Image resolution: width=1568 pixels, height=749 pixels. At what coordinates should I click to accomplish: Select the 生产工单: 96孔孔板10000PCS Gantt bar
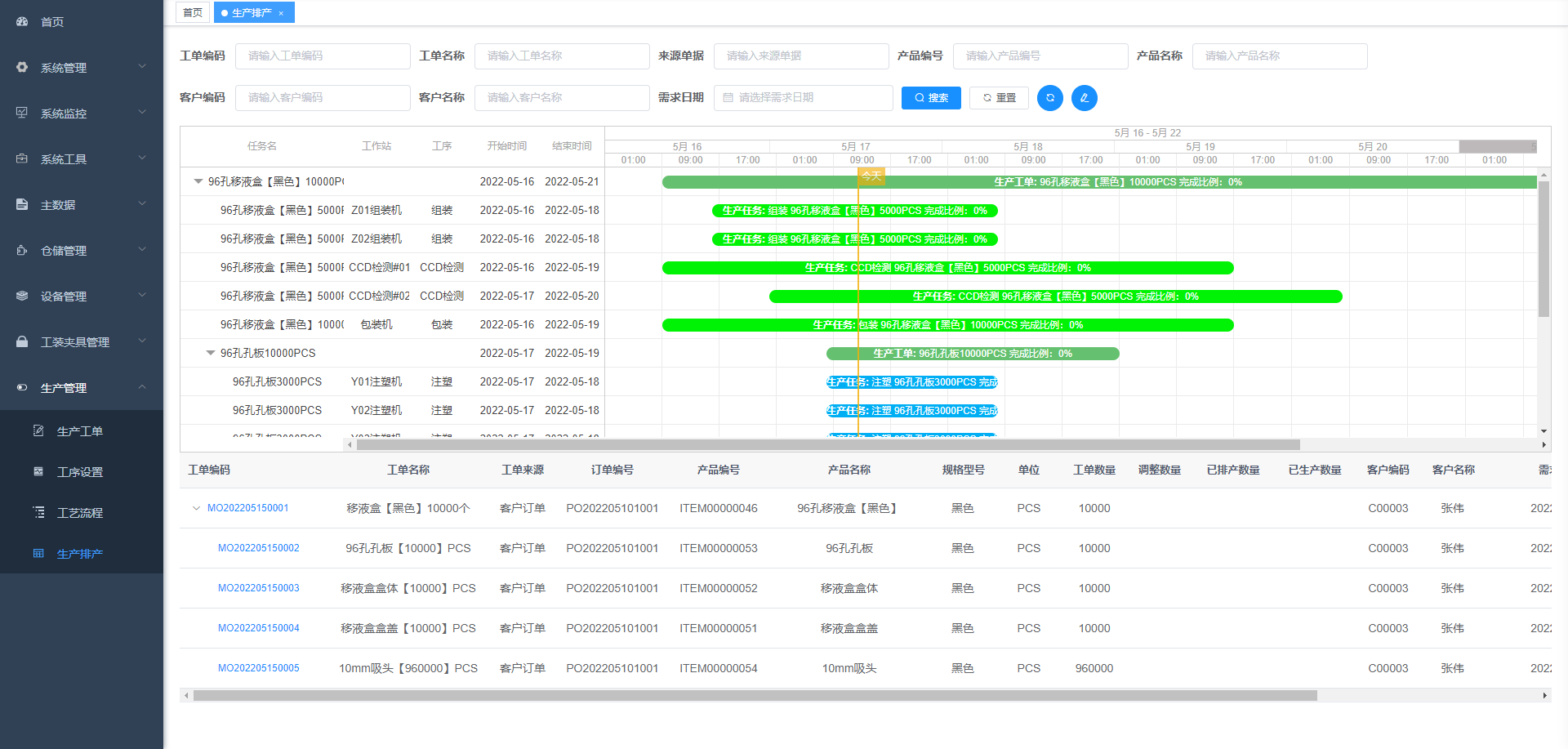tap(973, 354)
